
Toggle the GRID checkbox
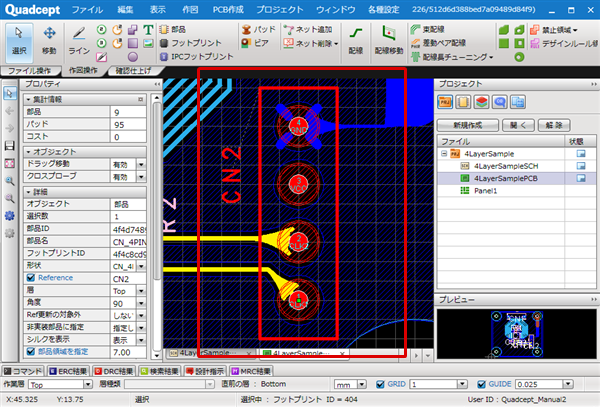point(380,384)
